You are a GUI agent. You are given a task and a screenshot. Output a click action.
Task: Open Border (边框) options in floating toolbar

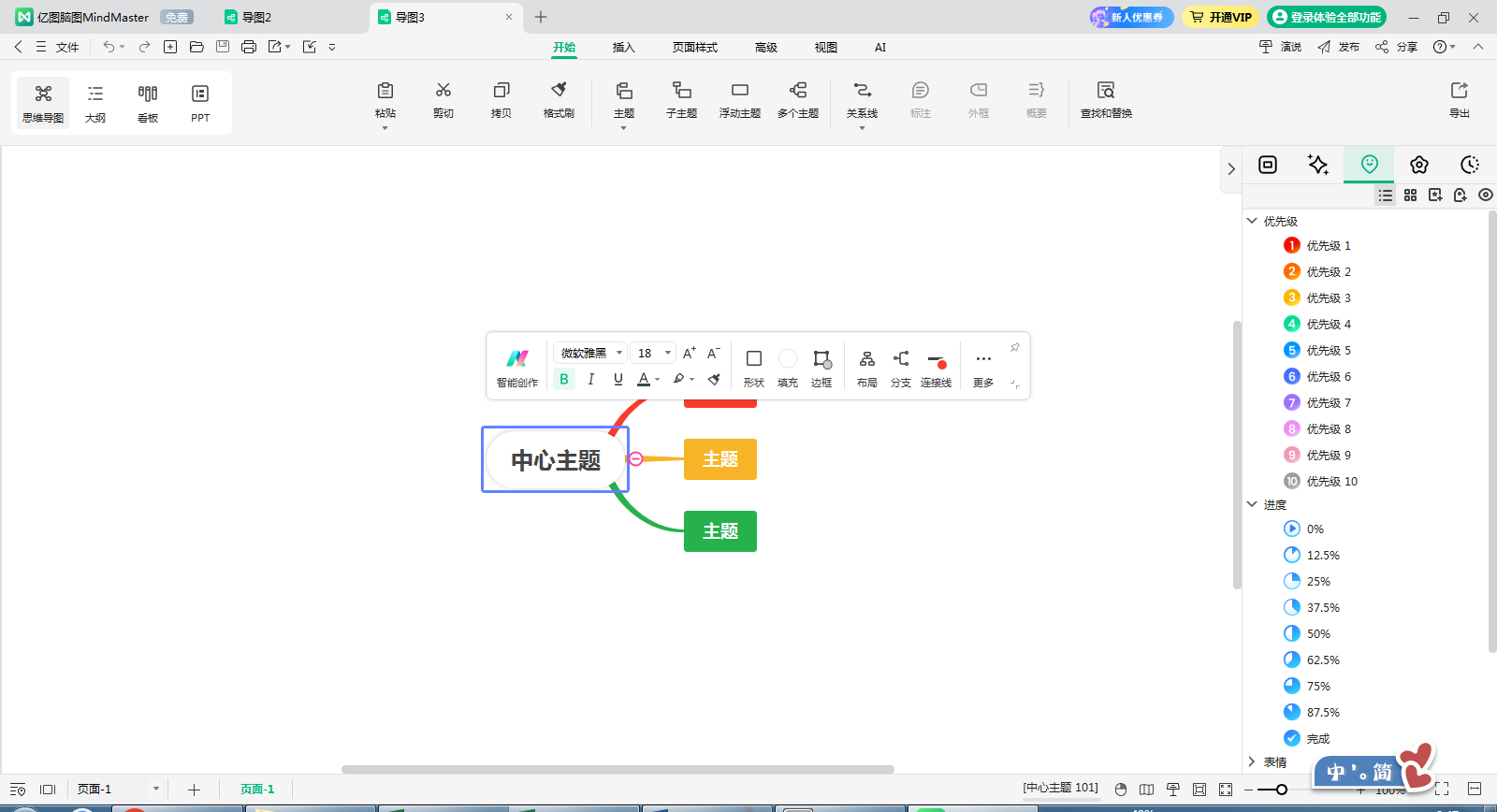[x=821, y=368]
